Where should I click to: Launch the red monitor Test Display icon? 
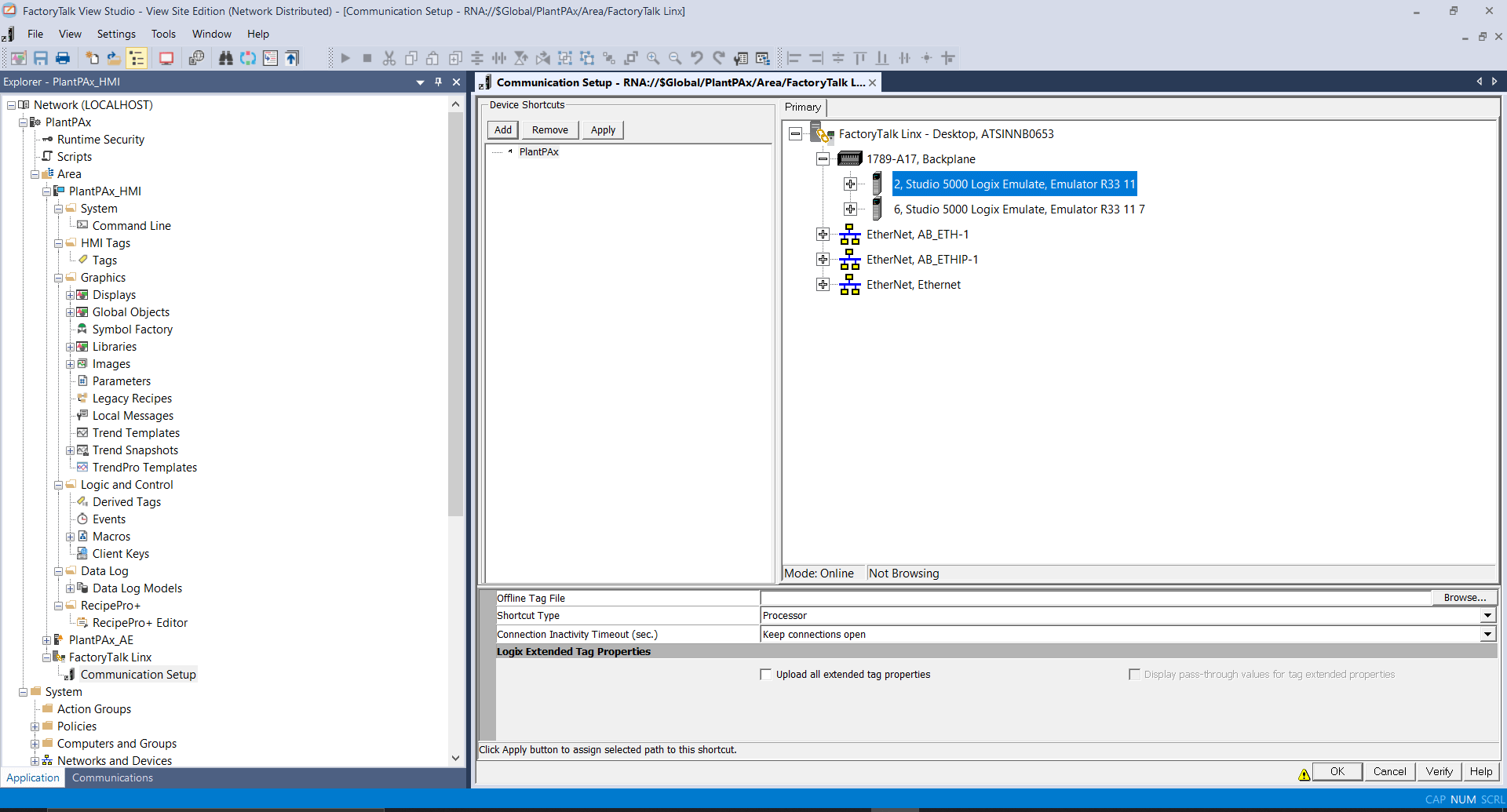[x=166, y=58]
